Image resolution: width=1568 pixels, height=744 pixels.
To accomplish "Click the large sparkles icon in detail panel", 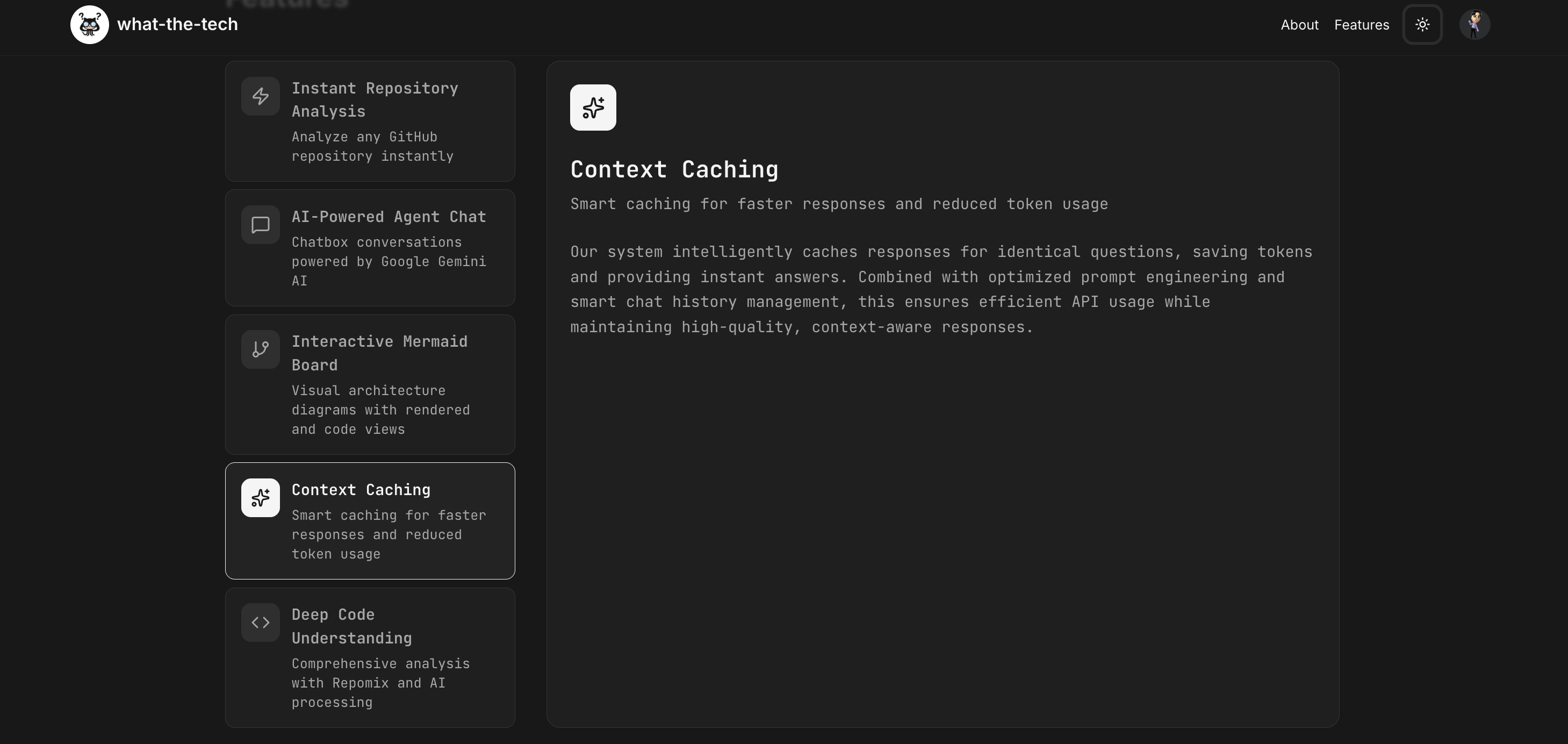I will (x=593, y=108).
